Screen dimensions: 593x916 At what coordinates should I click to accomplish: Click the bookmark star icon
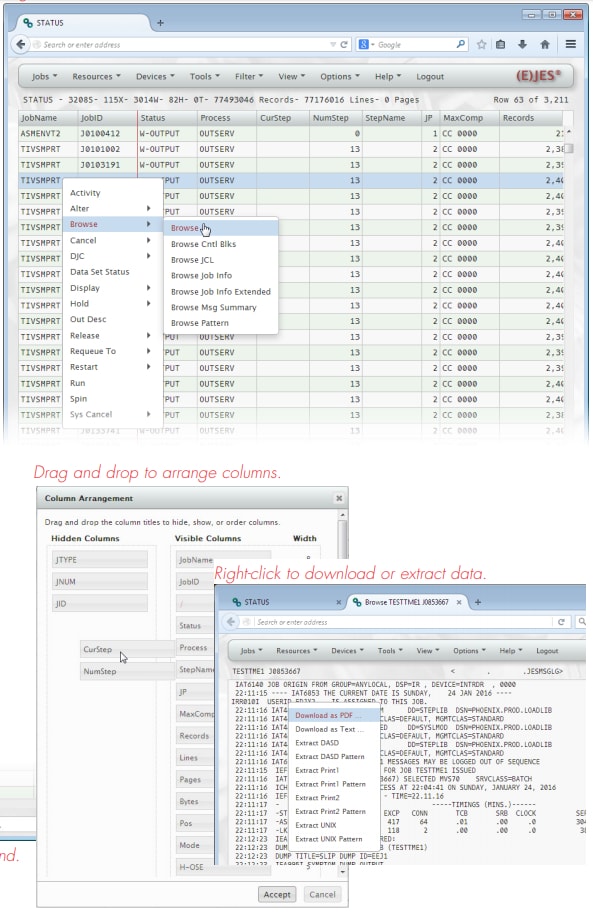click(481, 44)
